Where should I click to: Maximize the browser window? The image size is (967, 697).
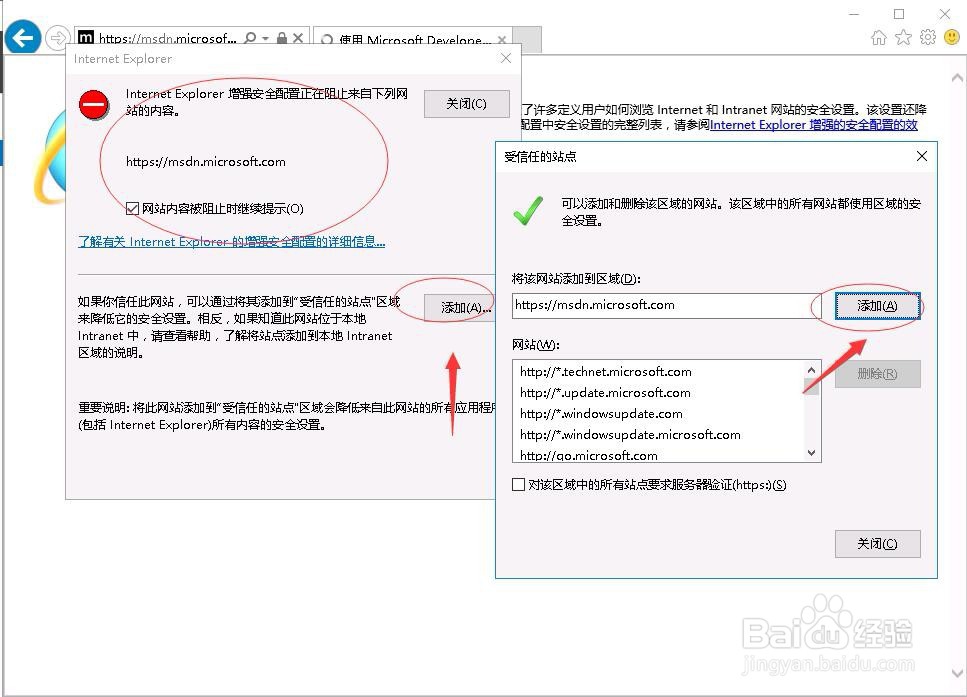[899, 14]
